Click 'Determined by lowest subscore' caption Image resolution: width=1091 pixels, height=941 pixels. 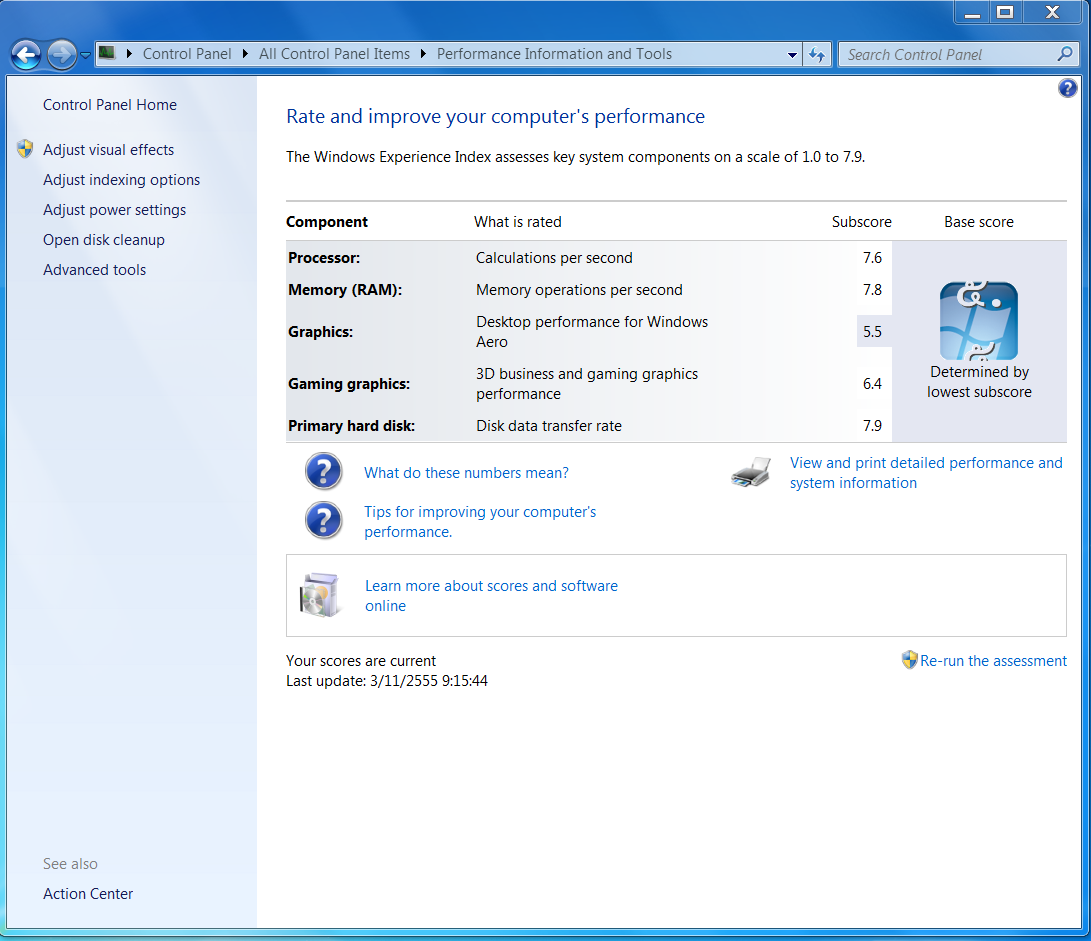coord(979,381)
